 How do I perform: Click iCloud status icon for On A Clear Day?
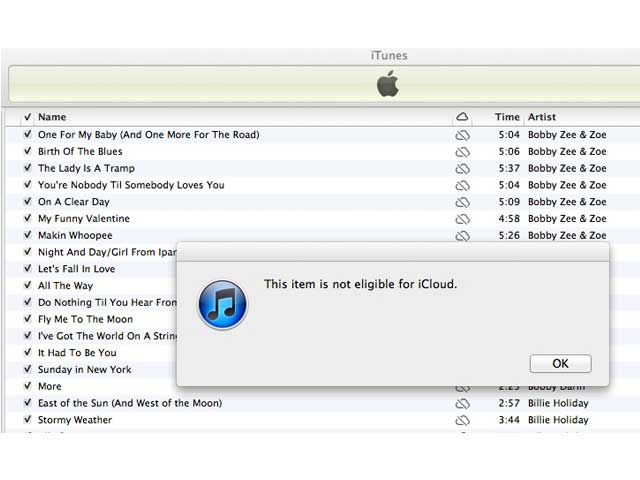tap(462, 202)
